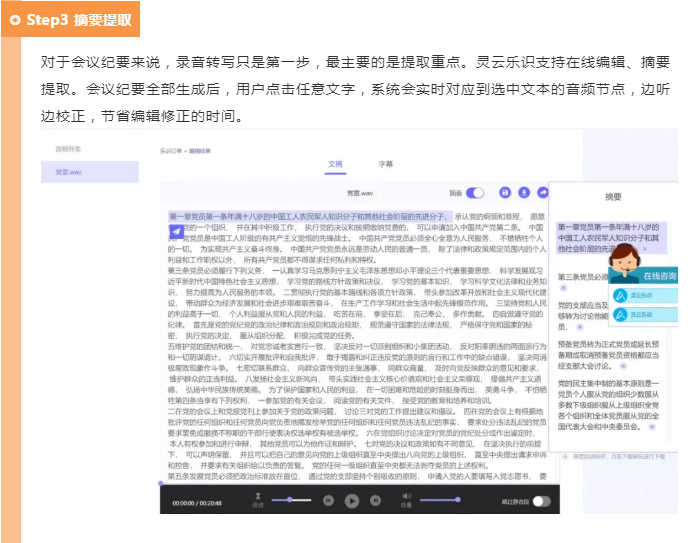
Task: Click the share arrow icon
Action: (x=543, y=192)
